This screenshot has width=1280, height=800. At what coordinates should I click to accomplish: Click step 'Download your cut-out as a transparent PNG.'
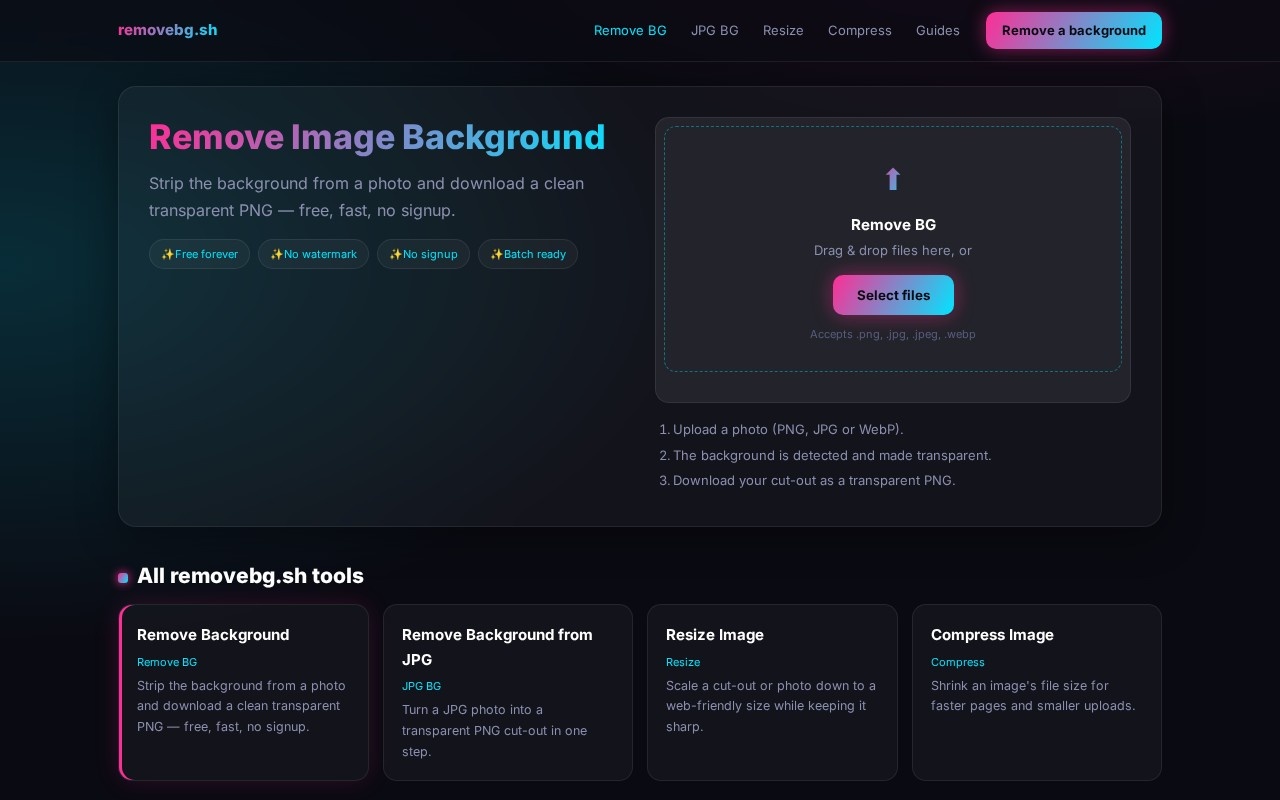[x=814, y=480]
